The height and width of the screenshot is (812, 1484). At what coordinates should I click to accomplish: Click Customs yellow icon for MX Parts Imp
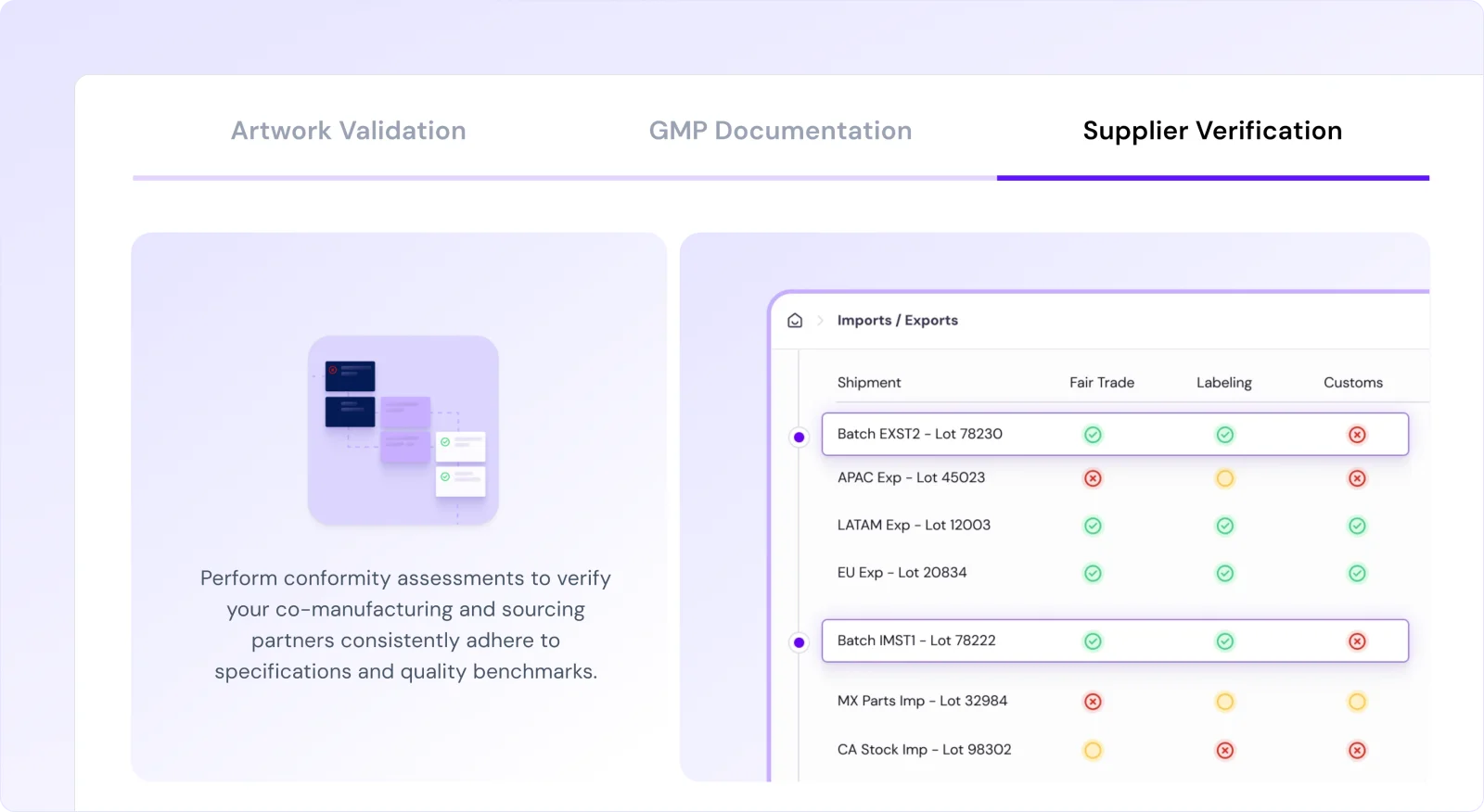click(x=1357, y=702)
